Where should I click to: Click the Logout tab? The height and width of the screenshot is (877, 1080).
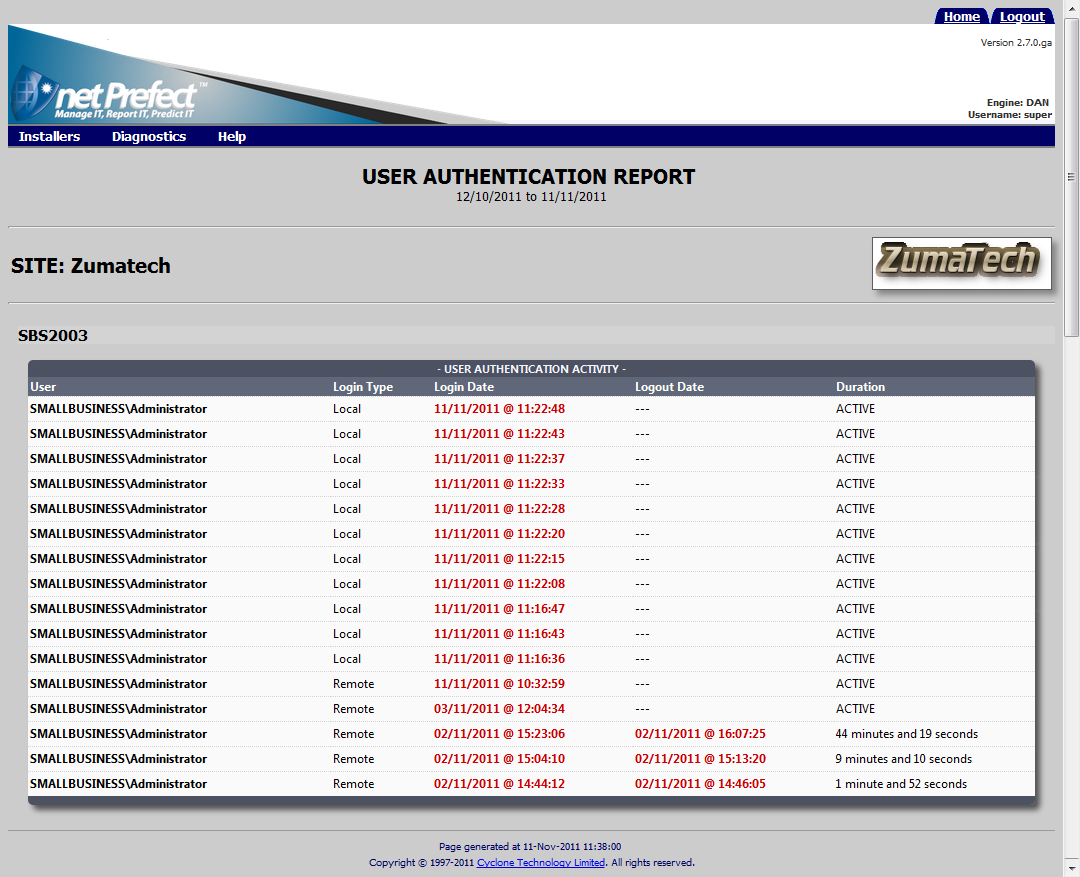coord(1021,16)
